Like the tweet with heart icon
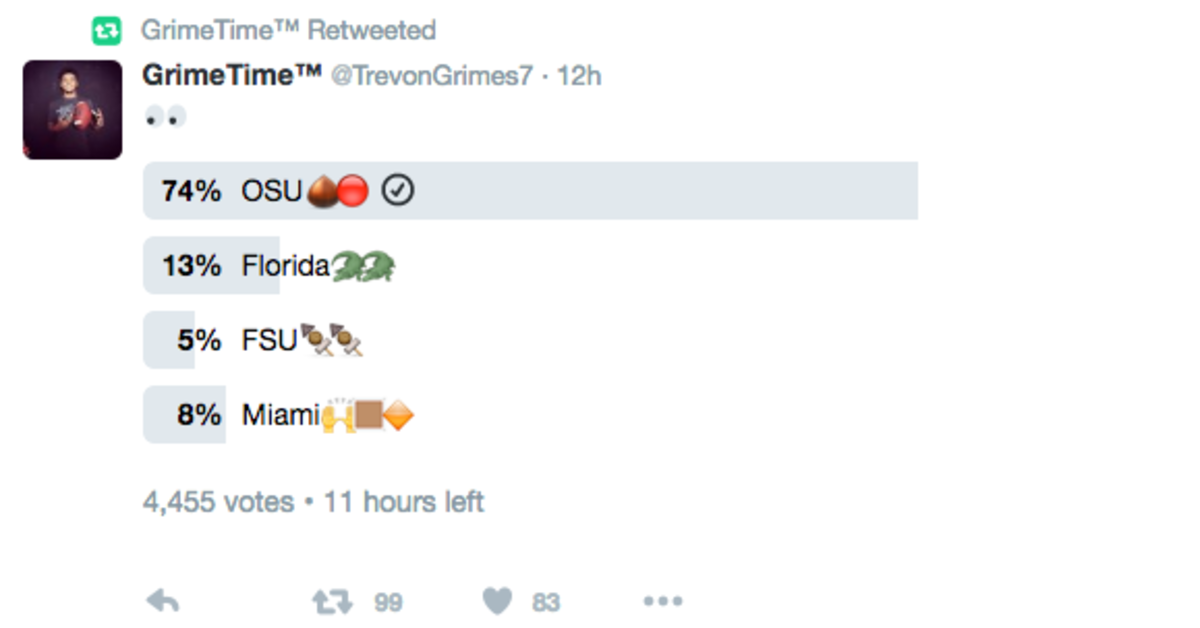Viewport: 1200px width, 628px height. tap(497, 601)
